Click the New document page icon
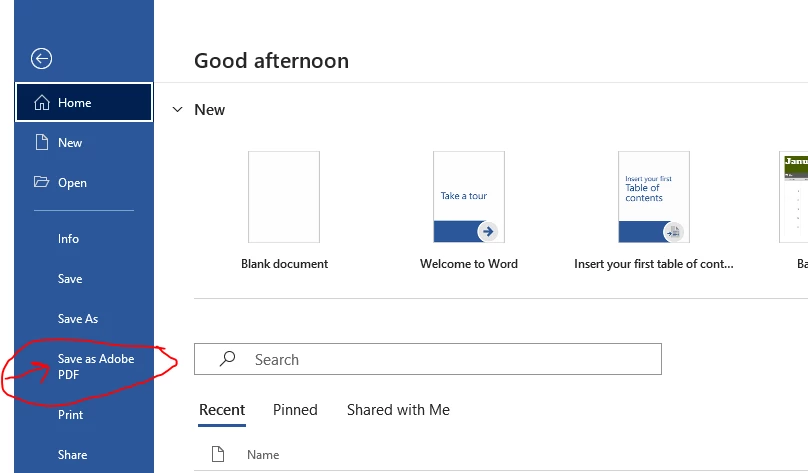The height and width of the screenshot is (473, 808). pyautogui.click(x=42, y=142)
